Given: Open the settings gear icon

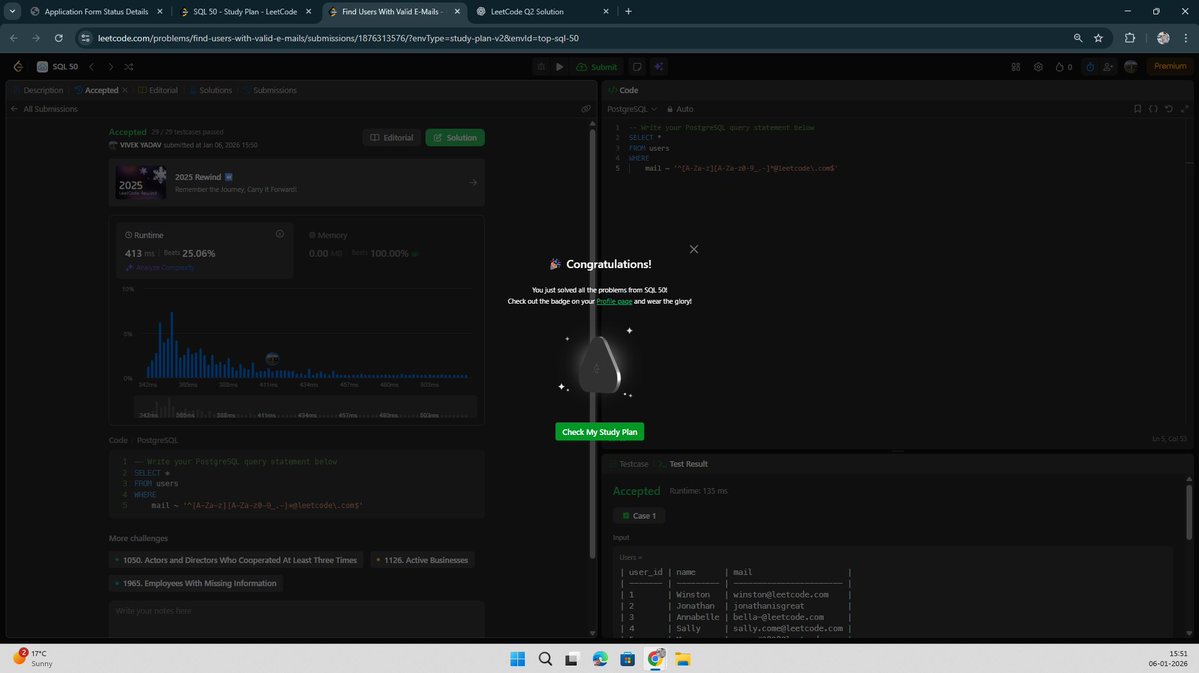Looking at the screenshot, I should tap(1038, 67).
